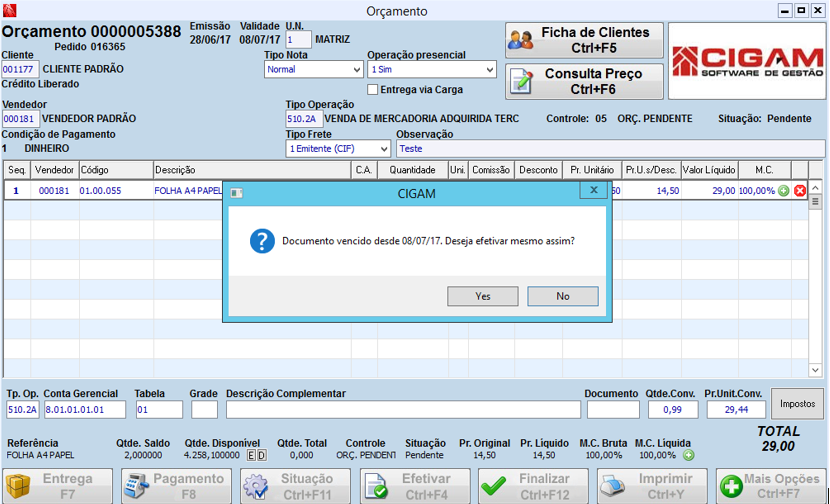This screenshot has height=504, width=830.
Task: Click the Comissão column header
Action: (491, 170)
